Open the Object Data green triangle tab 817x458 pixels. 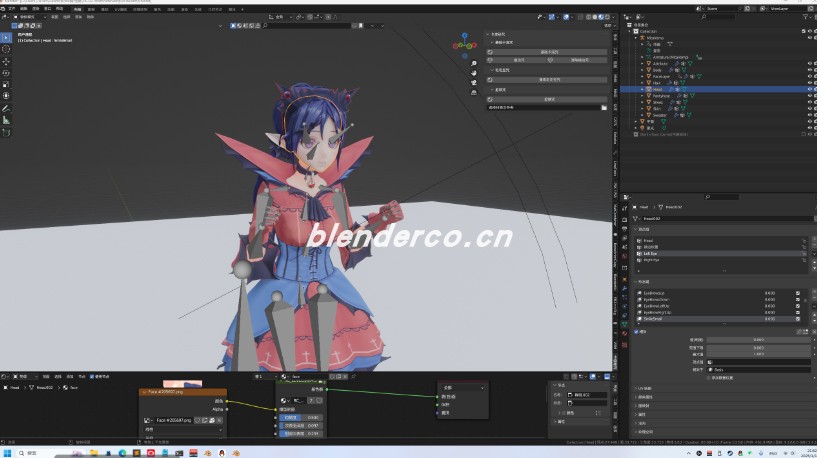(624, 324)
